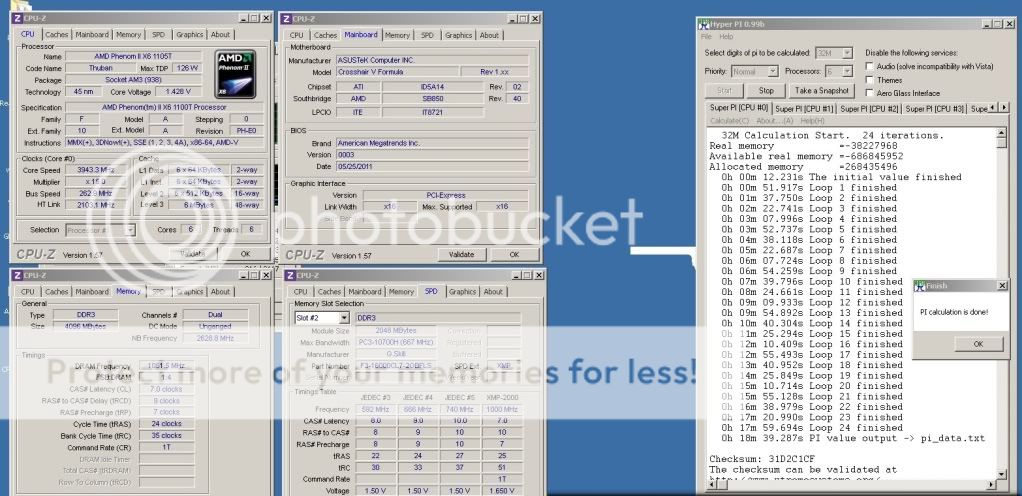Click the AMD Phenom II processor logo
1022x496 pixels.
[x=235, y=75]
